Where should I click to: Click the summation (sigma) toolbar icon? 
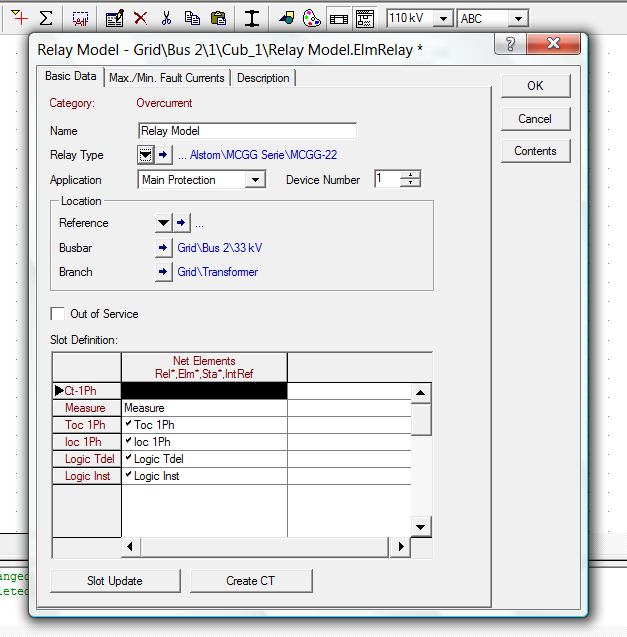click(46, 18)
